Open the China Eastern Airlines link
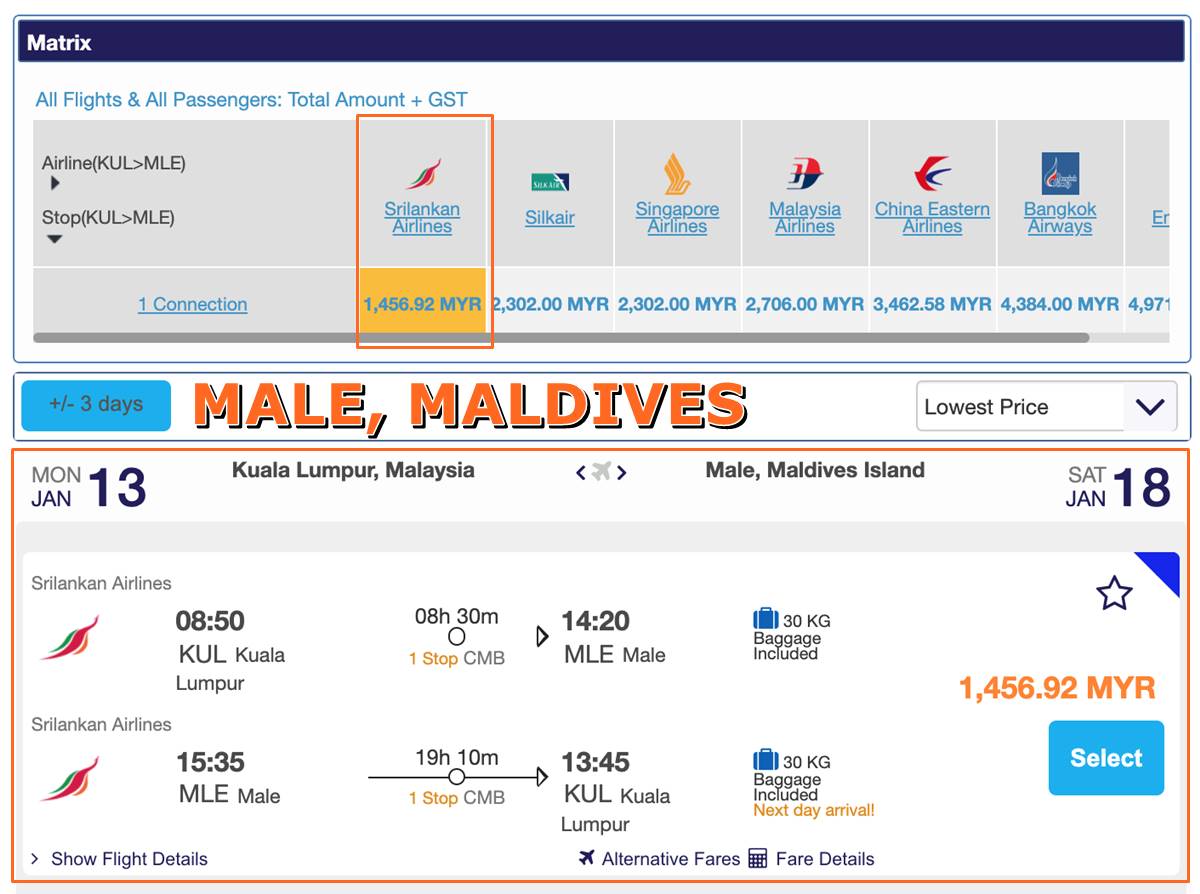 click(x=932, y=218)
